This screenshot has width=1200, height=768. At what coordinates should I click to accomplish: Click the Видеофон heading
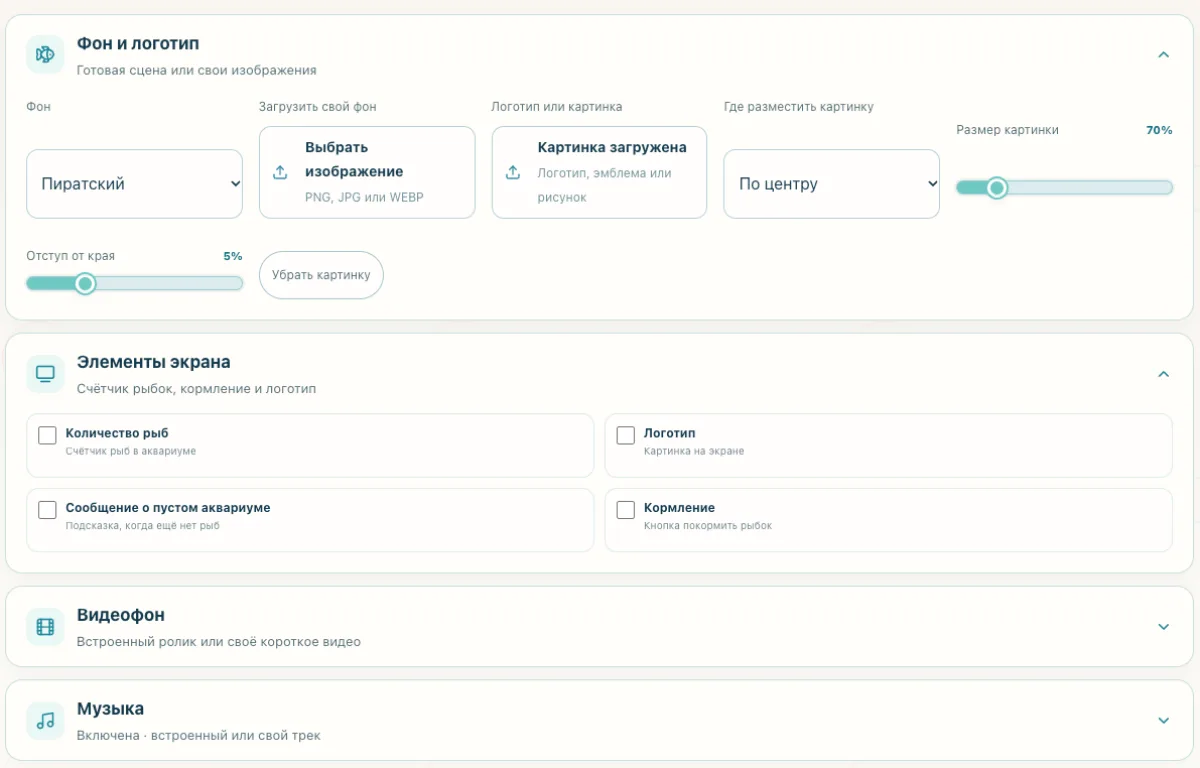coord(121,615)
